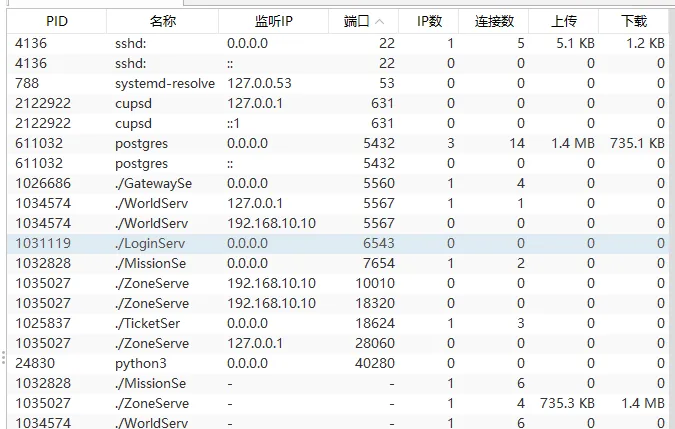Click the panel splitter grip dots at left edge
675x429 pixels.
(3, 358)
